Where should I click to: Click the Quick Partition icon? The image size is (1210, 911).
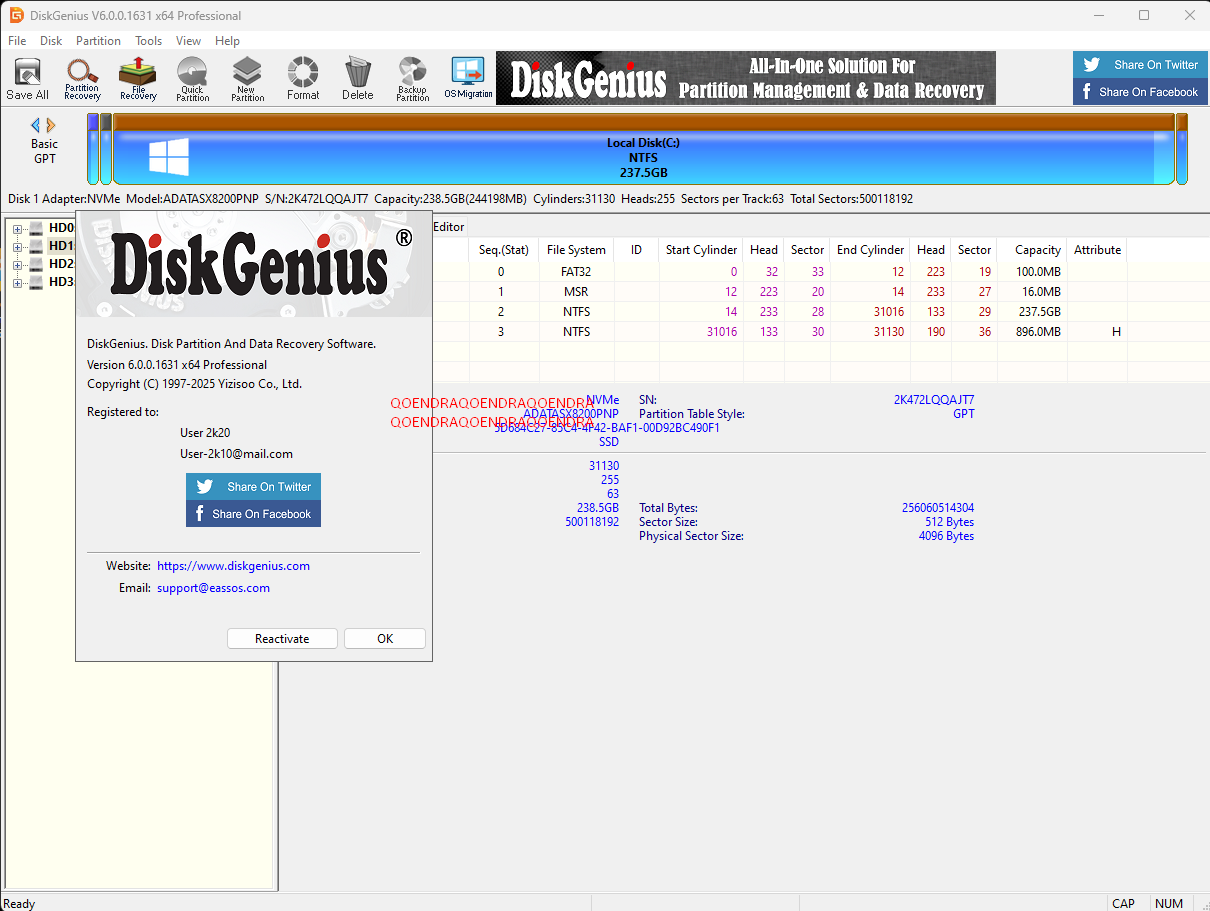point(192,79)
